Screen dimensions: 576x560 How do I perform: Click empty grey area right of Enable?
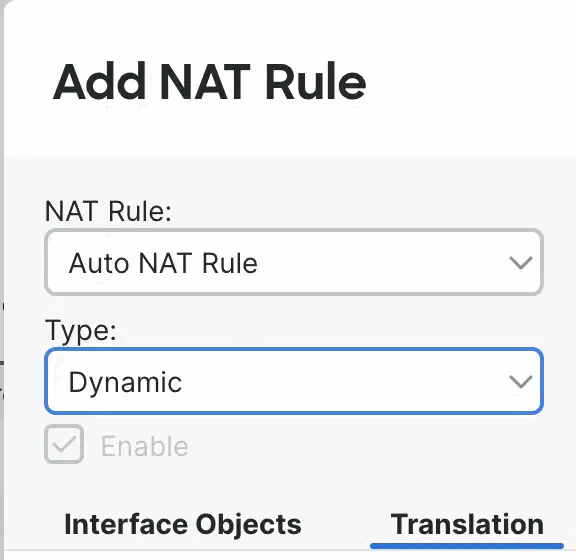[367, 445]
